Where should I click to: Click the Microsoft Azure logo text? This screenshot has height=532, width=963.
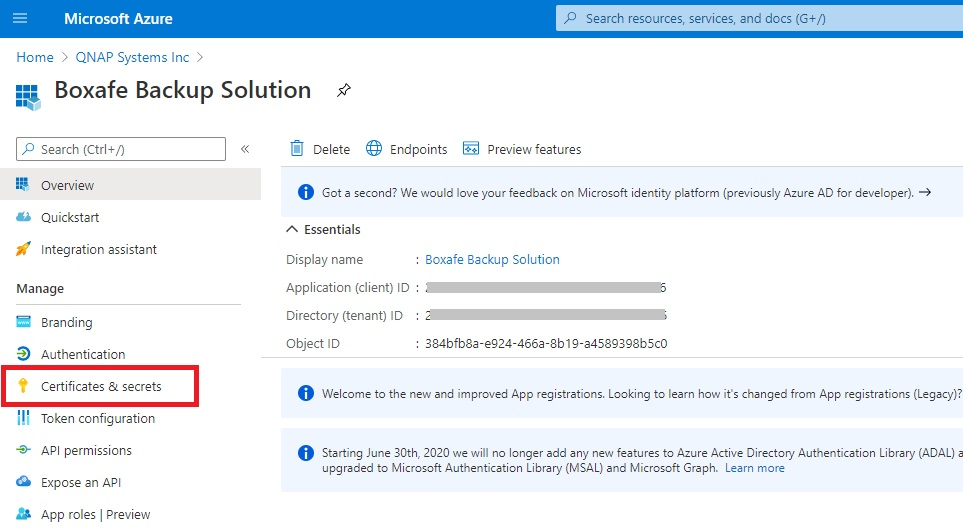pyautogui.click(x=118, y=18)
